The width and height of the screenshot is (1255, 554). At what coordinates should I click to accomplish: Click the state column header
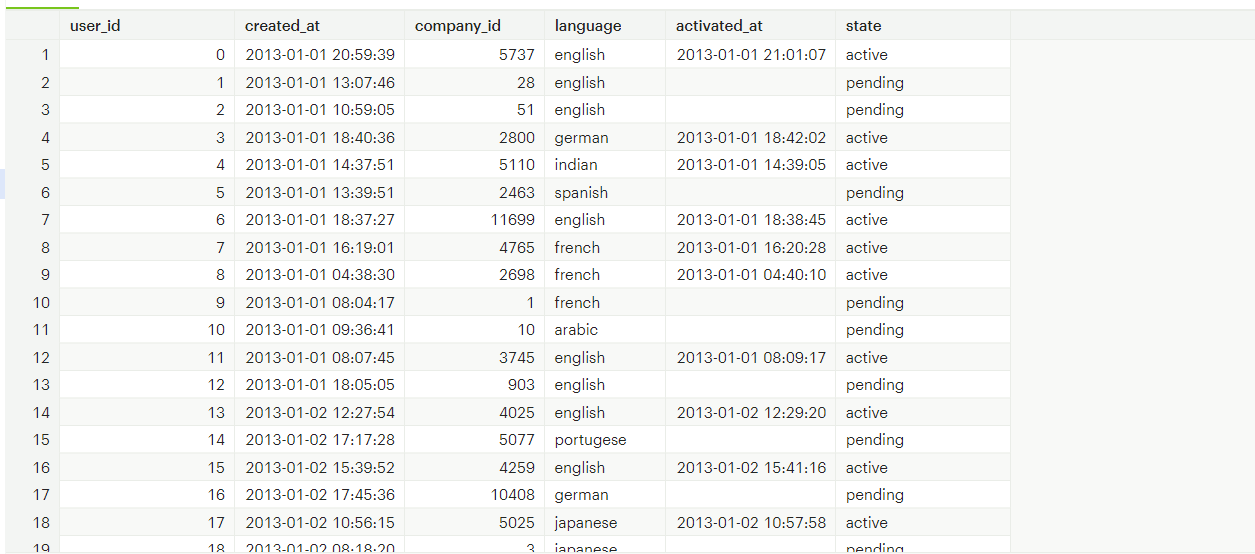(923, 25)
